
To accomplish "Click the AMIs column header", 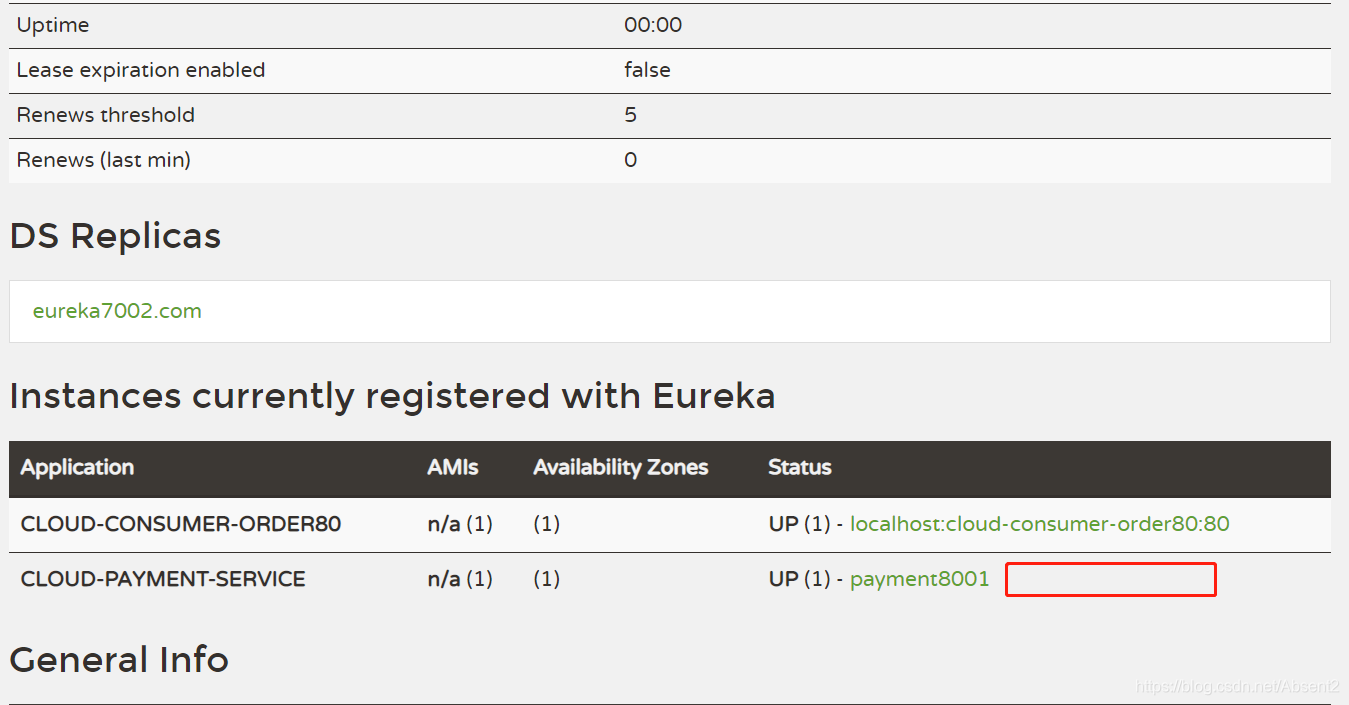I will point(453,467).
